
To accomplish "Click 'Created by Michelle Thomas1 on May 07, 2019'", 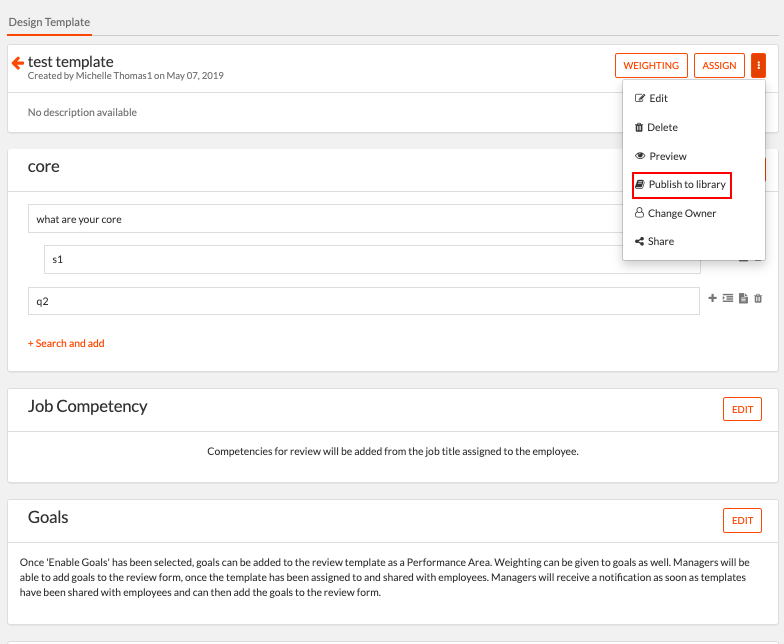I will tap(126, 76).
